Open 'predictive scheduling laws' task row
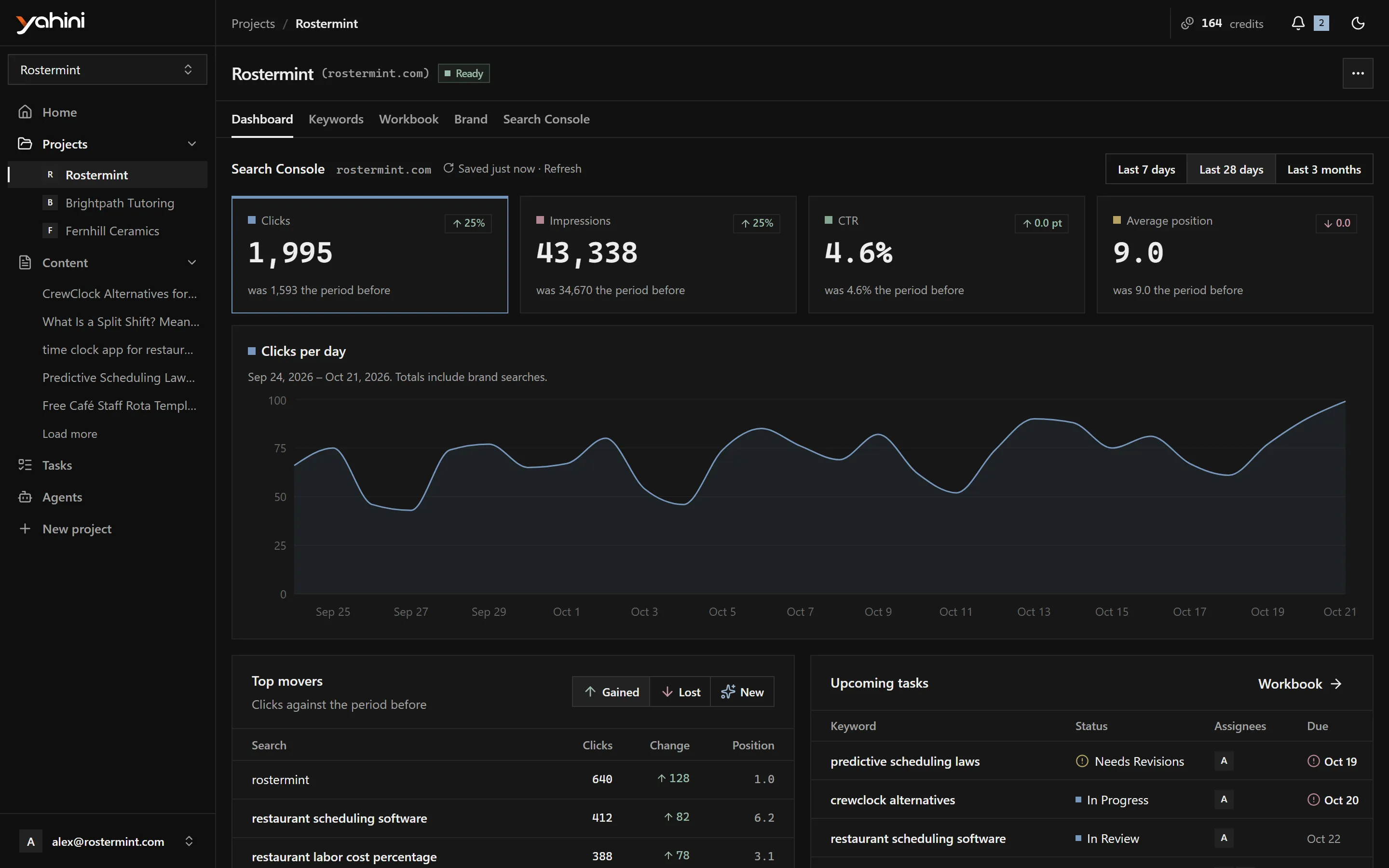This screenshot has height=868, width=1389. [x=1091, y=761]
